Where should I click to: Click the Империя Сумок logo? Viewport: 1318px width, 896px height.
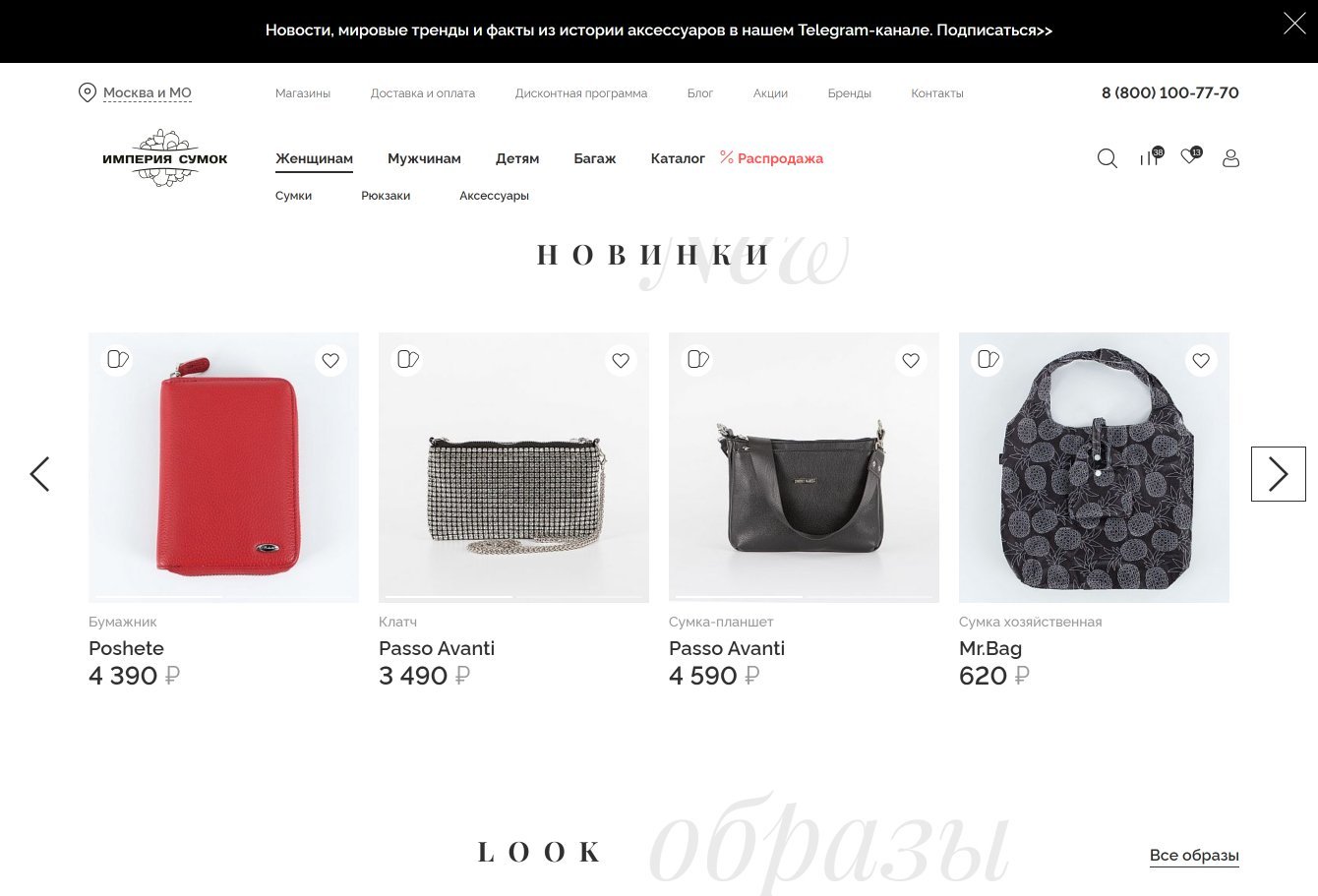tap(165, 158)
